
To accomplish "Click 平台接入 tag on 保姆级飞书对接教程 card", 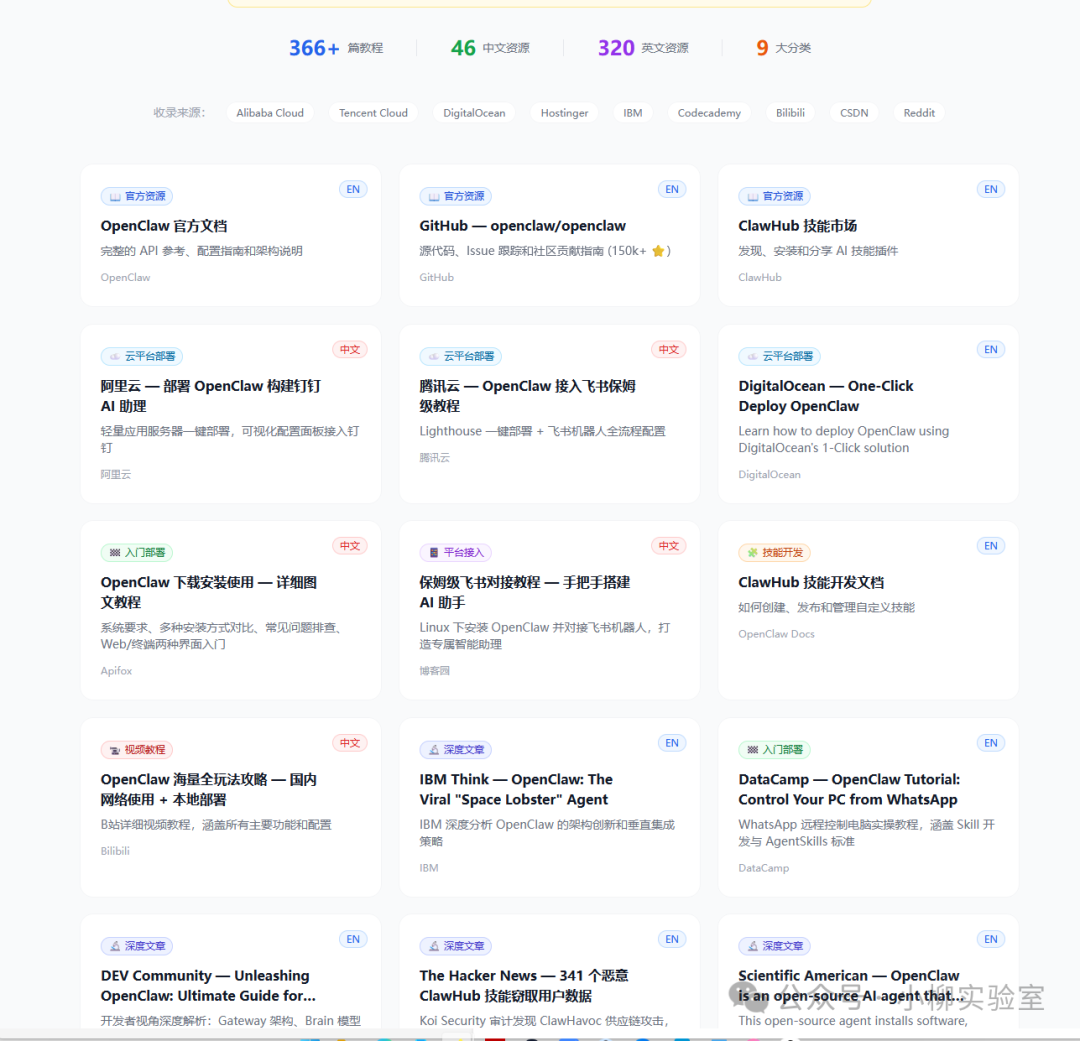I will tap(456, 553).
